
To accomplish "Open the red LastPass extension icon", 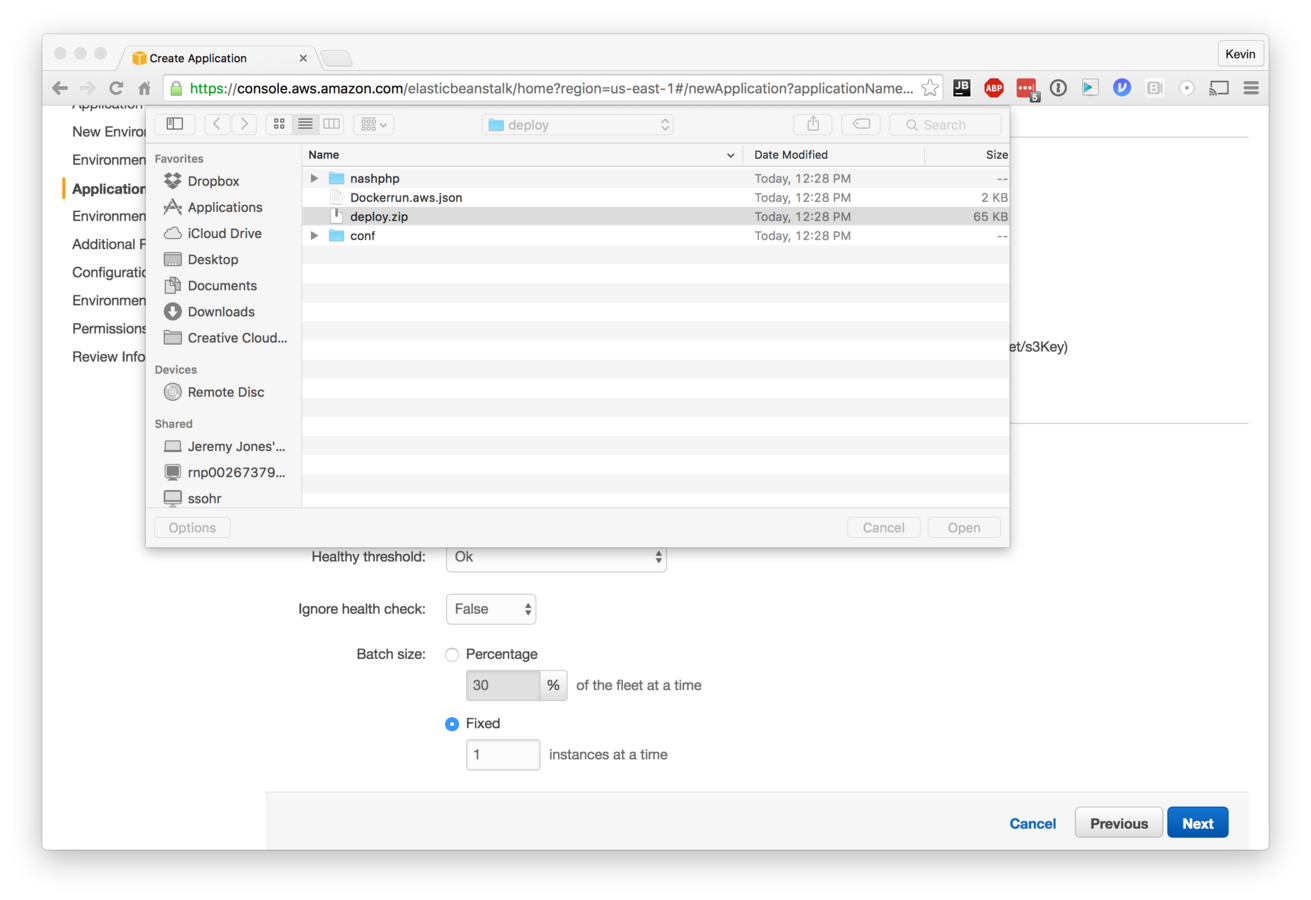I will [1027, 88].
